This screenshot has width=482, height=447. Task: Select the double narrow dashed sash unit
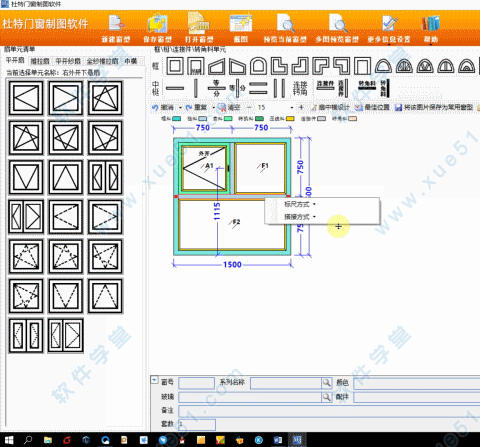(x=26, y=336)
